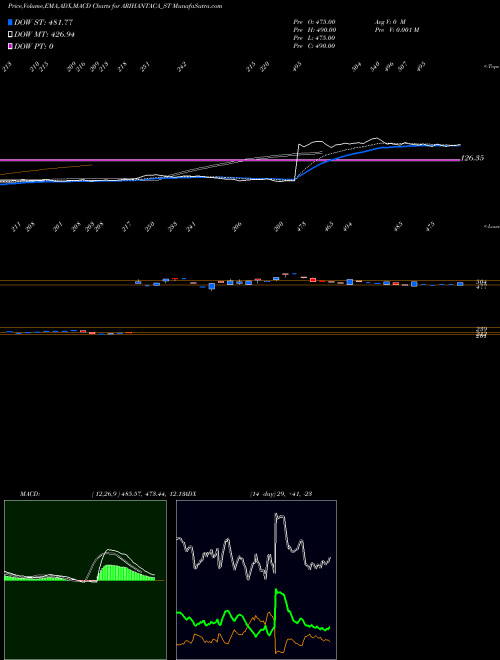Viewport: 500px width, 660px height.
Task: Click the 'MACD:' panel heading
Action: pos(30,494)
